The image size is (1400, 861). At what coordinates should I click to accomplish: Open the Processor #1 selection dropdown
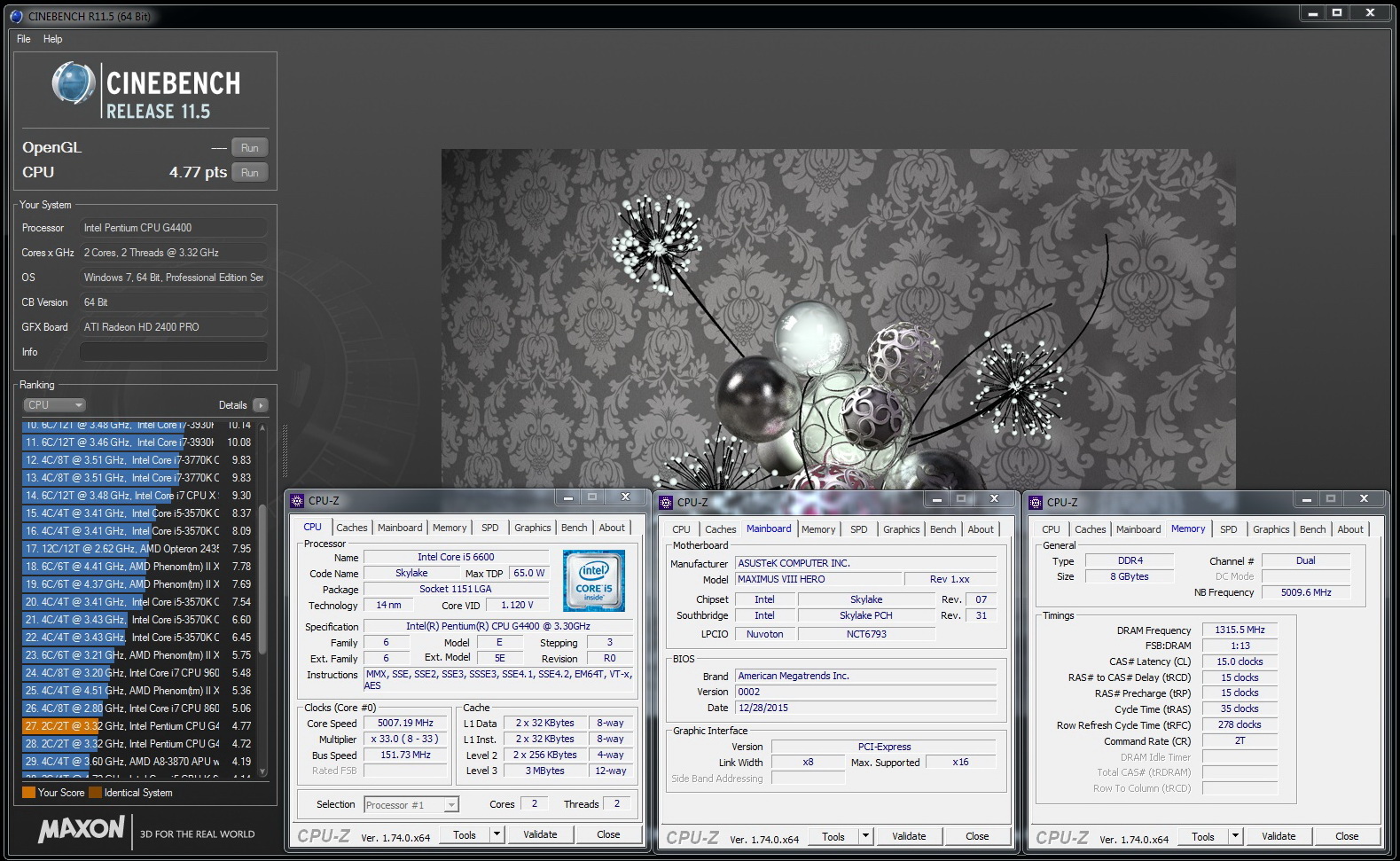[411, 805]
